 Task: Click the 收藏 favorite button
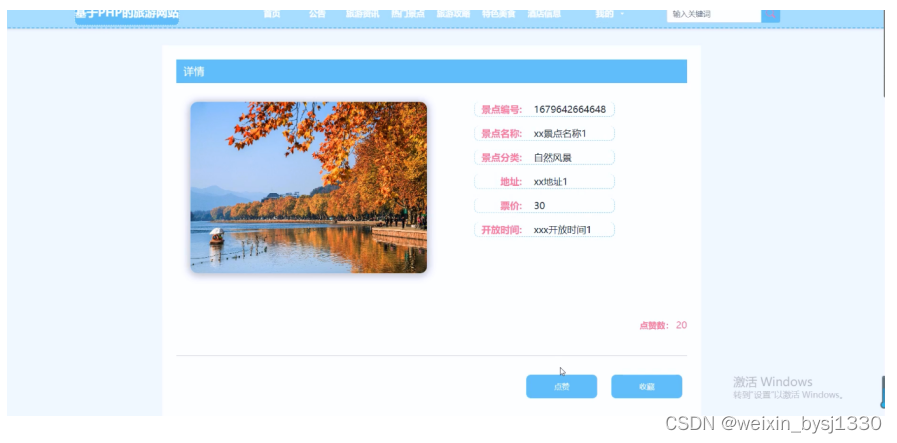pyautogui.click(x=646, y=386)
